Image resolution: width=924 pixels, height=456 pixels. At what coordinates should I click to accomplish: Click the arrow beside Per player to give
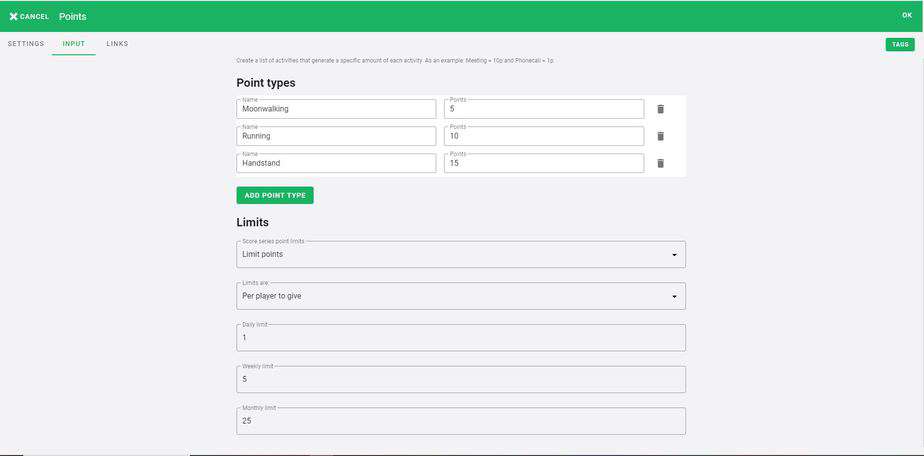pyautogui.click(x=674, y=296)
